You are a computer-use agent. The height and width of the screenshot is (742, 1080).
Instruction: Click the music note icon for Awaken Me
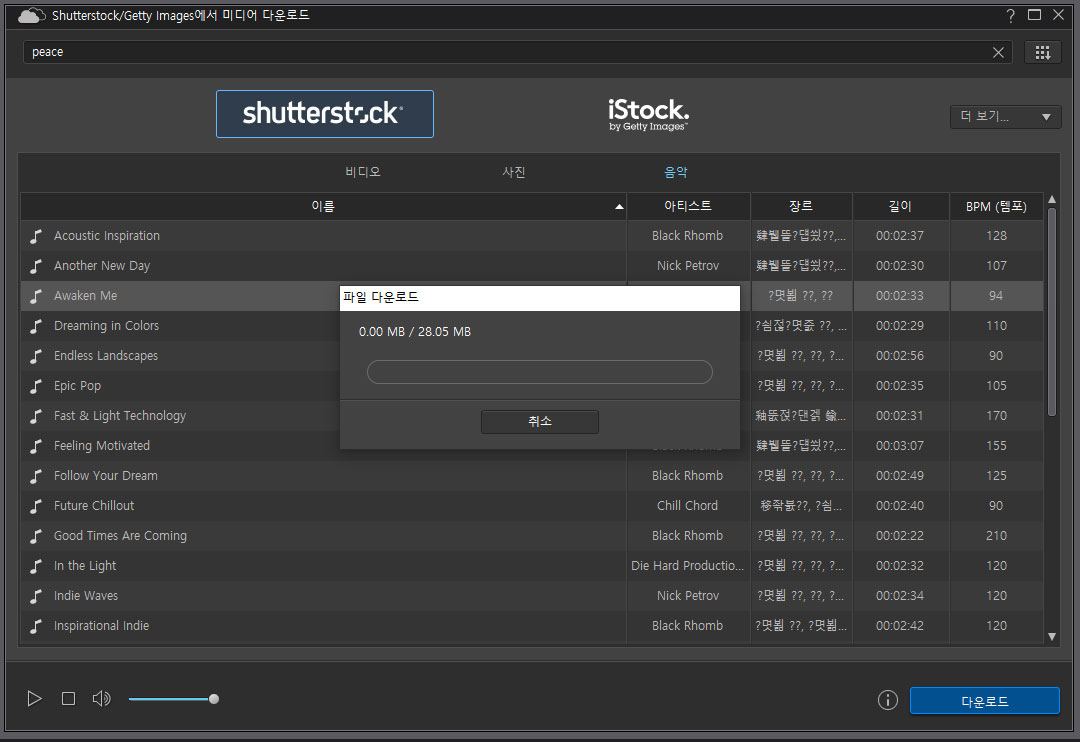[x=37, y=296]
